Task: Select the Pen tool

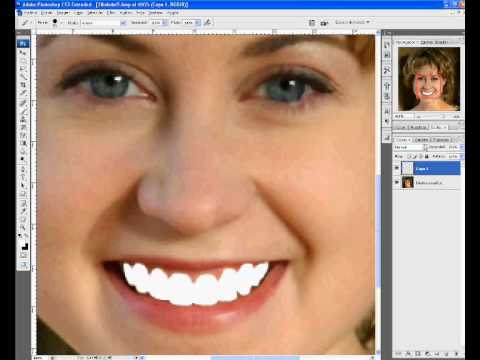Action: (24, 169)
